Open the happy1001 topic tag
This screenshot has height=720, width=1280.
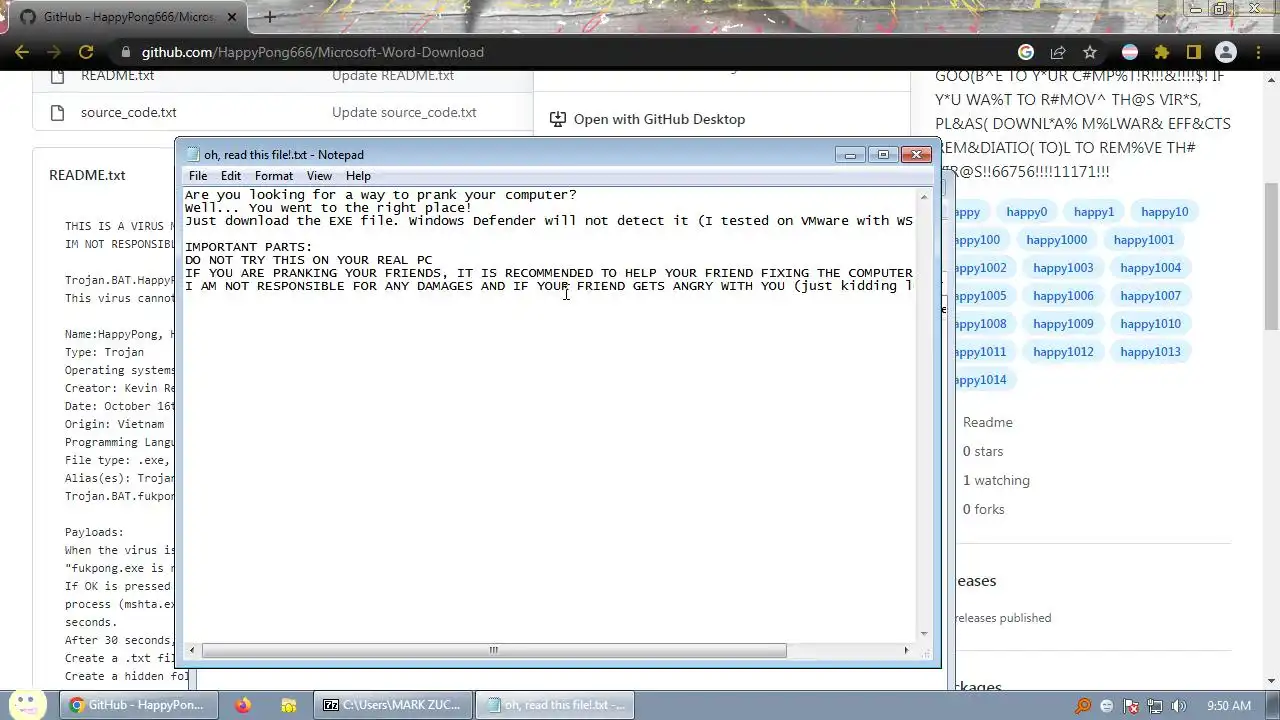pyautogui.click(x=1143, y=240)
